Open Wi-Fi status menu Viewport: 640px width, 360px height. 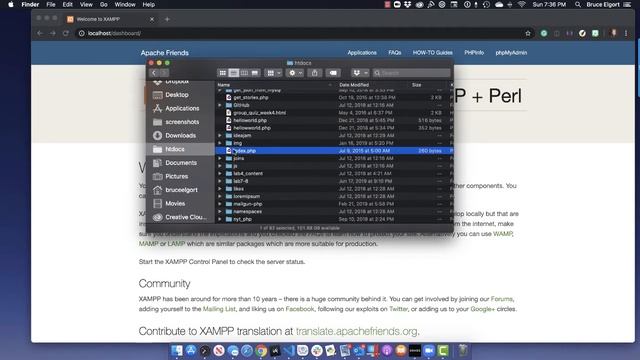pyautogui.click(x=522, y=4)
